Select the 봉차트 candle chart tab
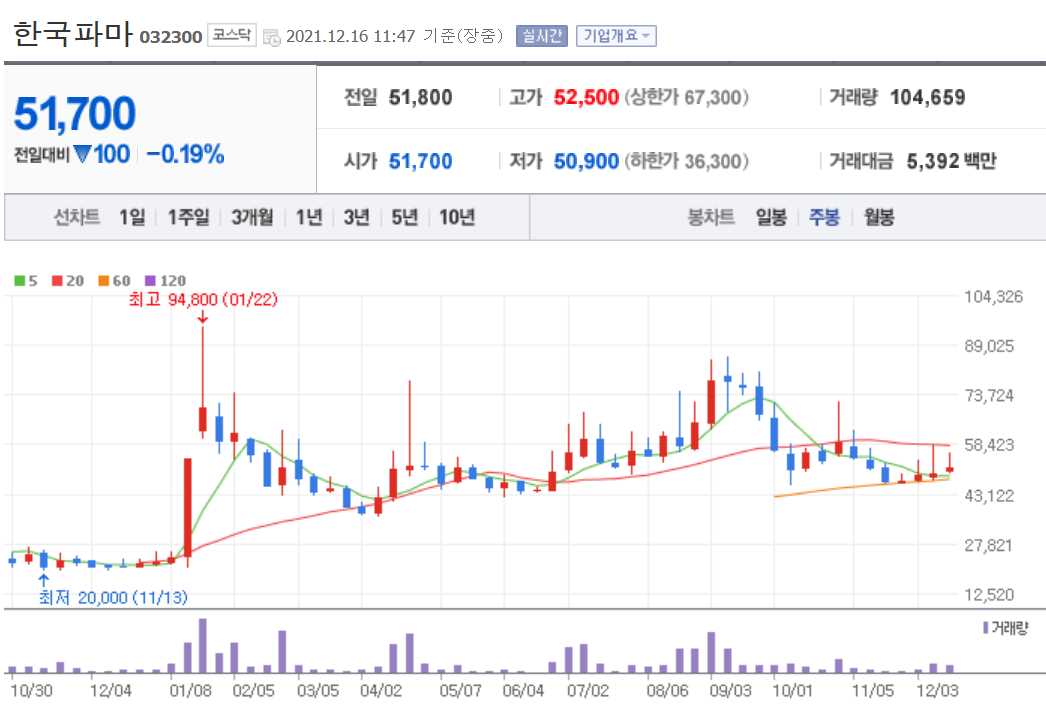1046x710 pixels. coord(710,218)
